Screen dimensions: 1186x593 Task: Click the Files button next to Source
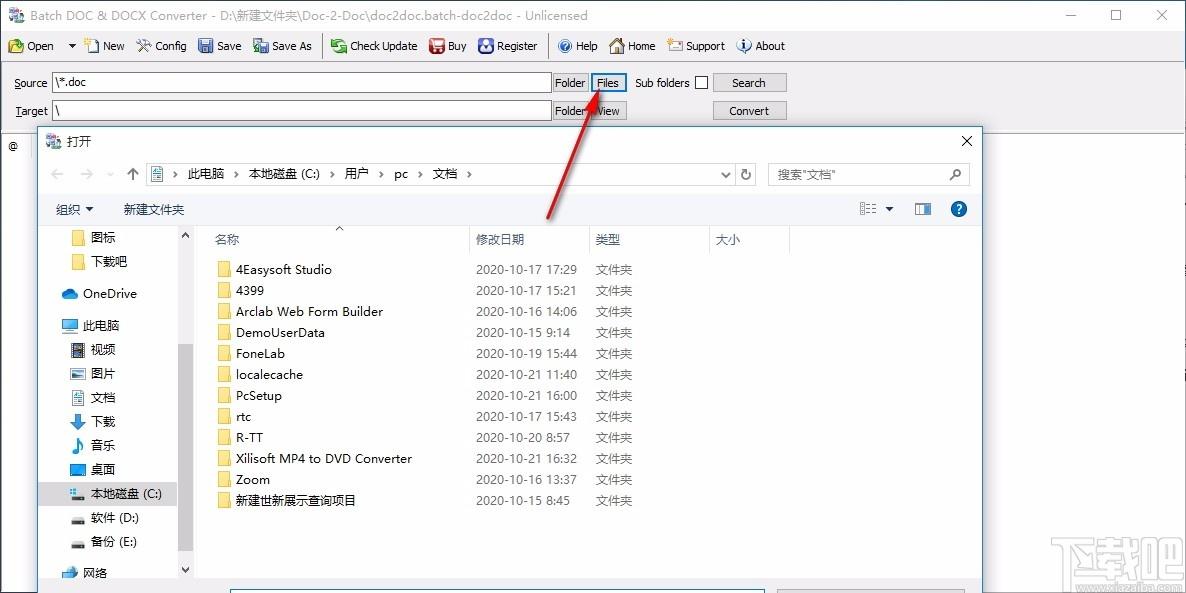pyautogui.click(x=608, y=82)
